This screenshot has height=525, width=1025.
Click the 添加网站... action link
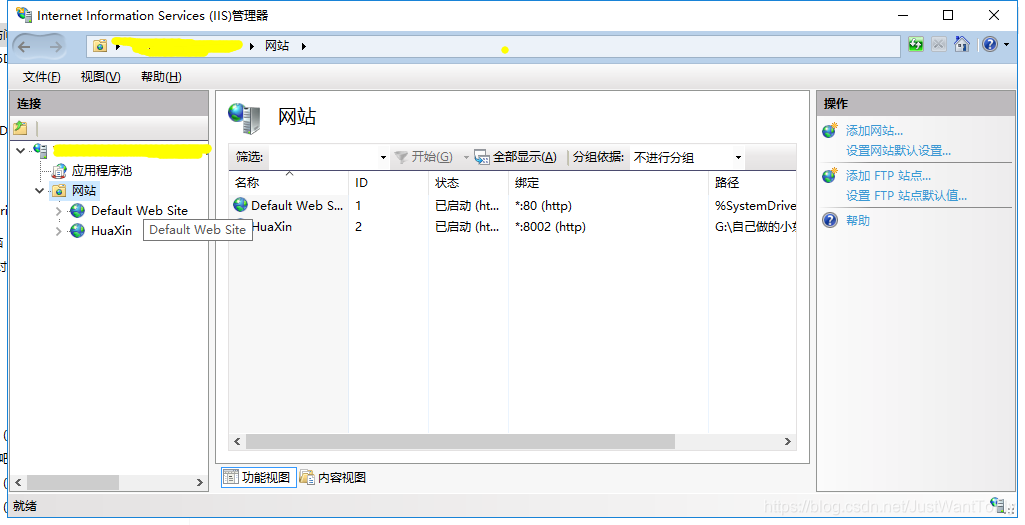tap(874, 131)
